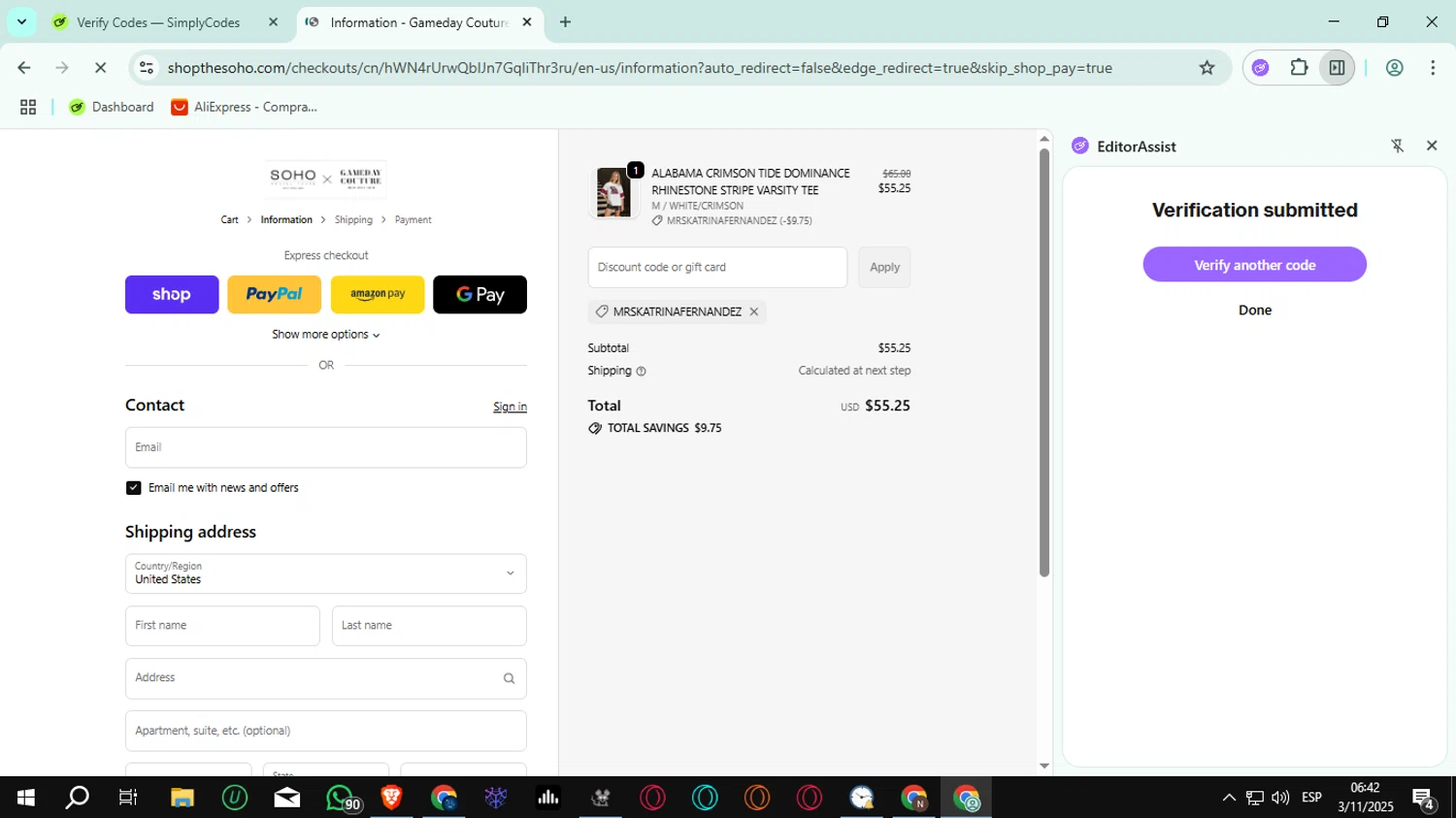
Task: Choose PayPal express checkout
Action: pyautogui.click(x=274, y=294)
